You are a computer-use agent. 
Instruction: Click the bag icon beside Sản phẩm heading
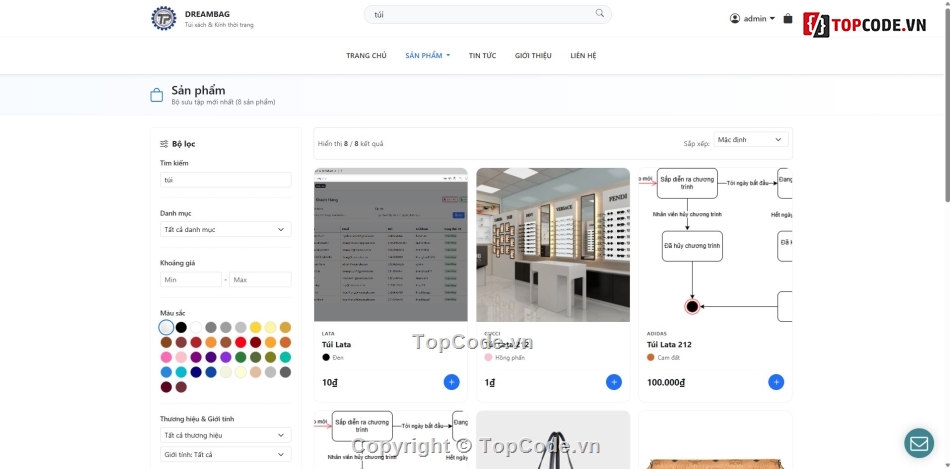pos(157,95)
